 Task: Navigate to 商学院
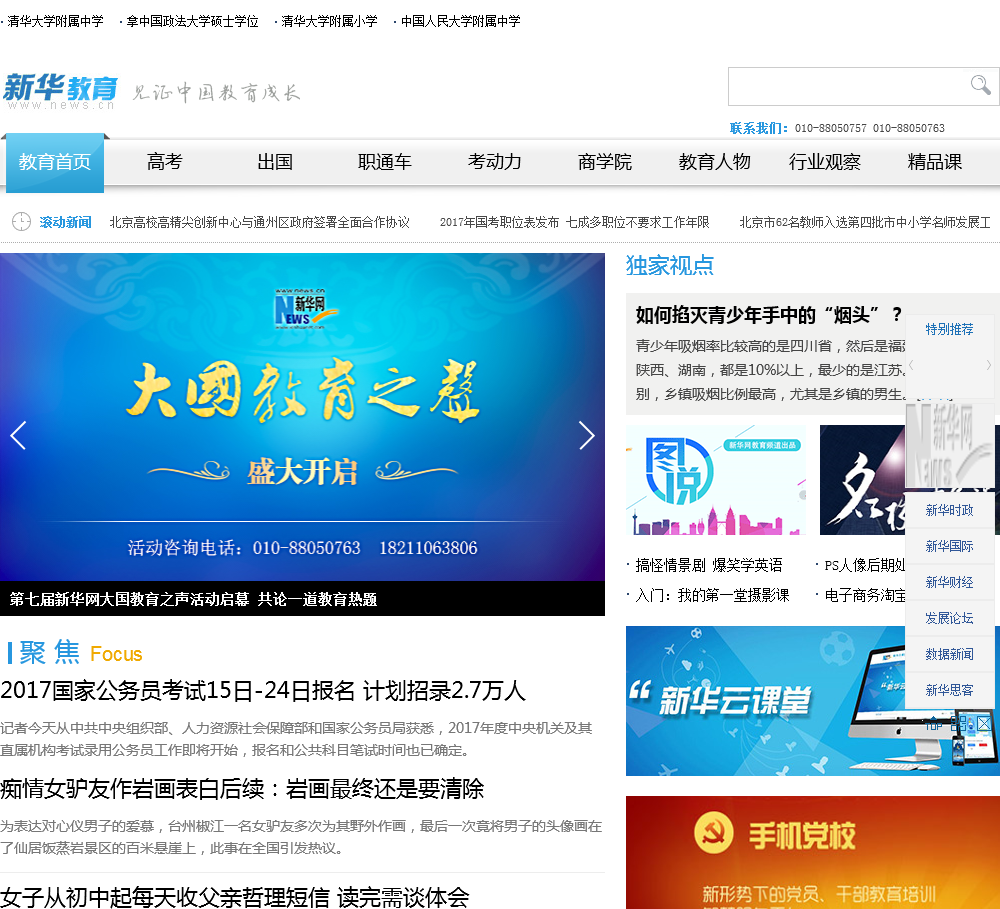pos(605,162)
